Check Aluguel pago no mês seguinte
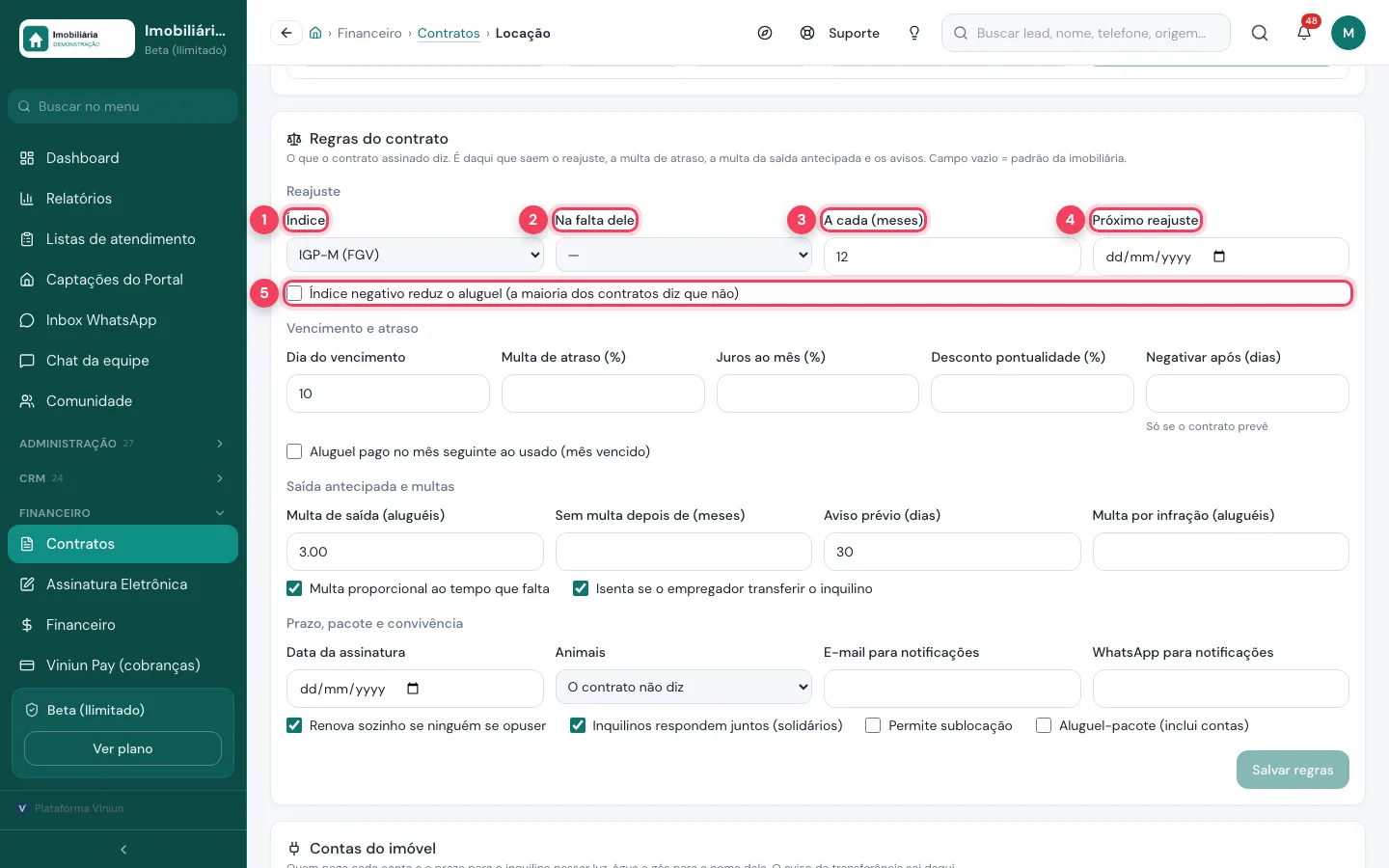Image resolution: width=1389 pixels, height=868 pixels. 294,451
